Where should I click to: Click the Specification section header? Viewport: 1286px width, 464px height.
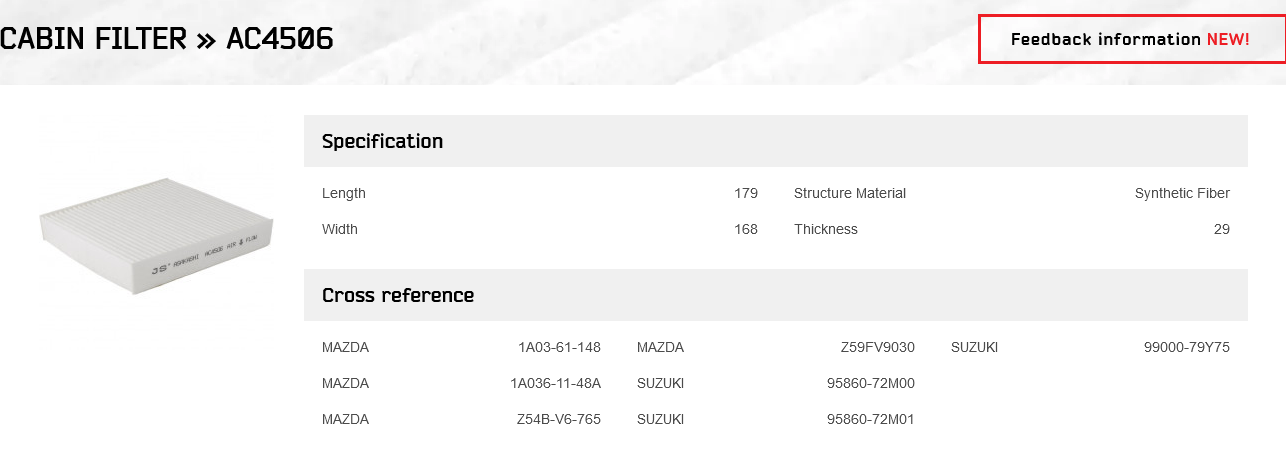click(776, 141)
